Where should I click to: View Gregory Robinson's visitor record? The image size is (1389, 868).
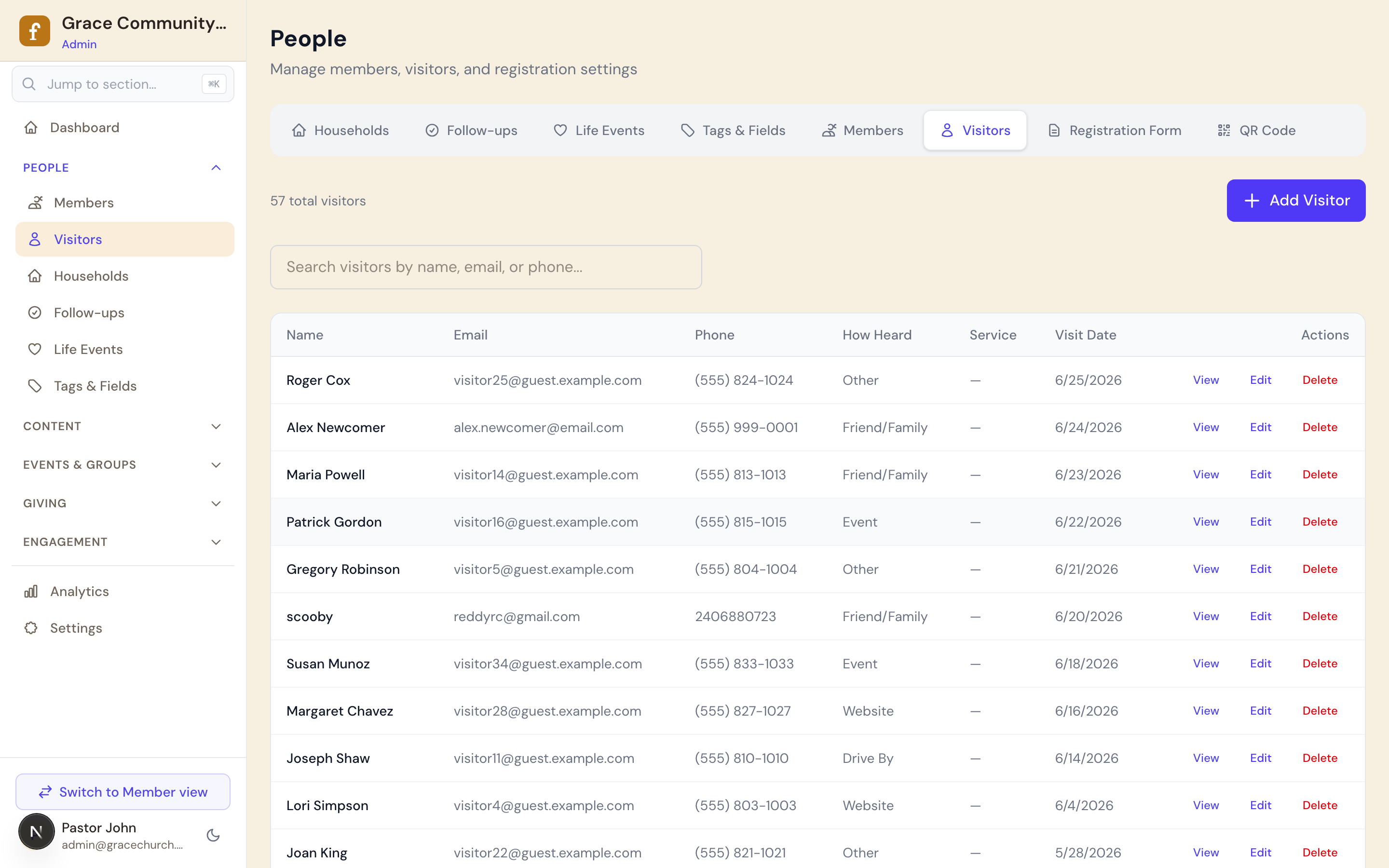1206,569
